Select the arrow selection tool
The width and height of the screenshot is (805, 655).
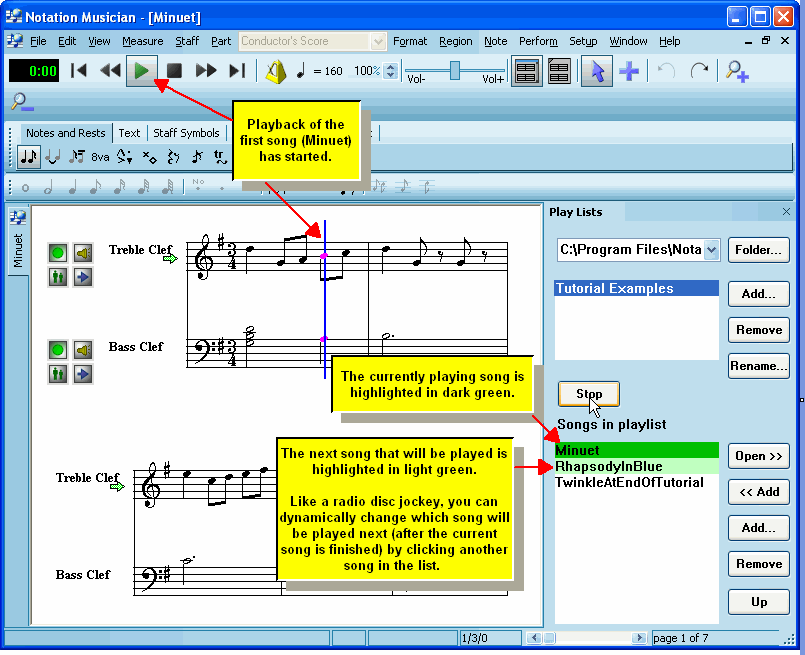point(597,72)
